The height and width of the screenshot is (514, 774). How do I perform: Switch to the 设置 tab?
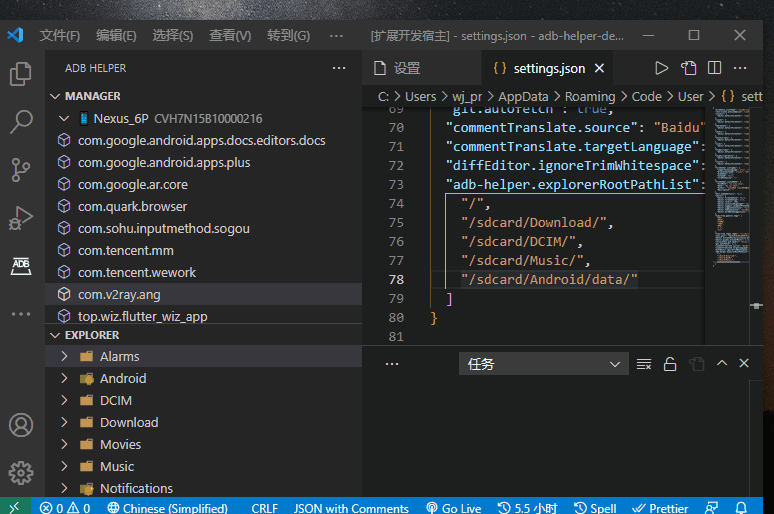pyautogui.click(x=422, y=68)
